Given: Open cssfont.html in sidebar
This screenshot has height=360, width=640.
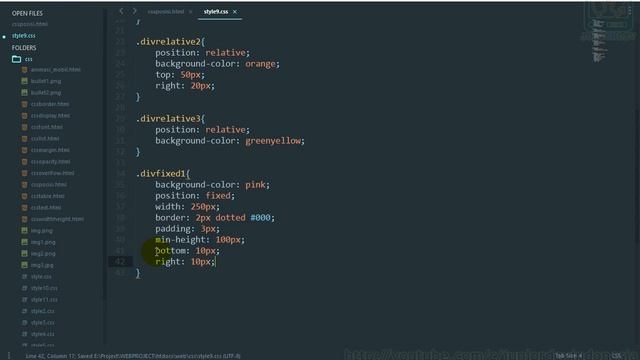Looking at the screenshot, I should point(47,127).
